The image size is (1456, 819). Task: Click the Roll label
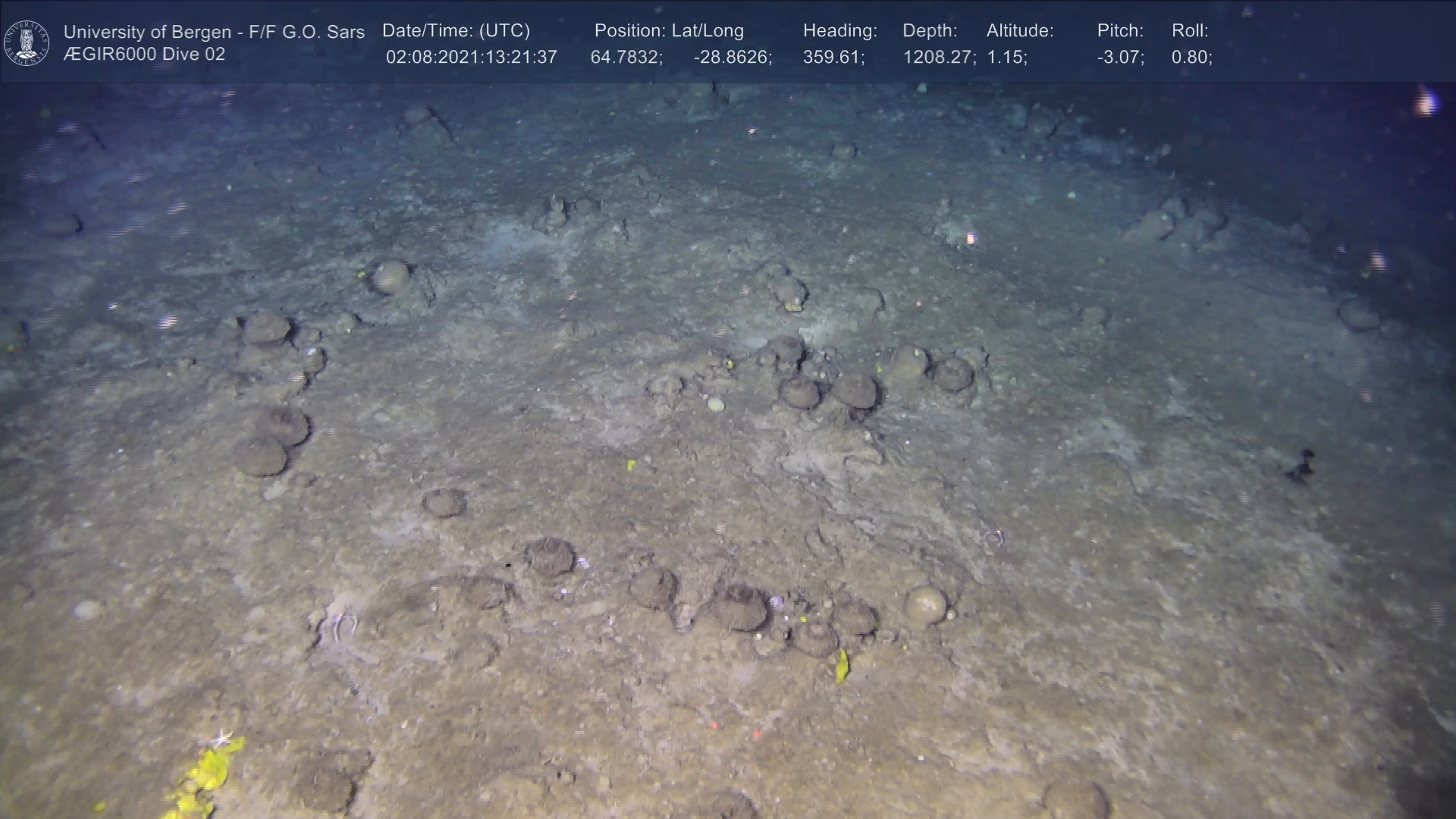tap(1189, 31)
